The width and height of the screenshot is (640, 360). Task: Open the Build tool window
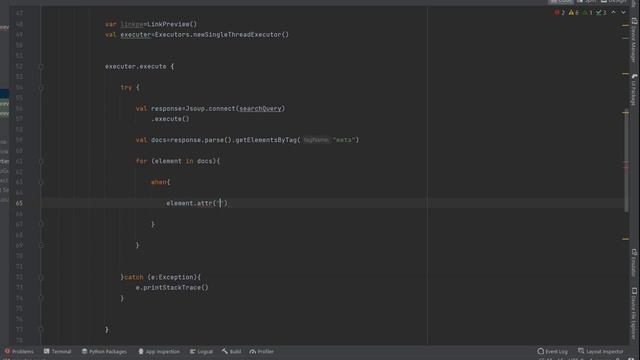[231, 351]
